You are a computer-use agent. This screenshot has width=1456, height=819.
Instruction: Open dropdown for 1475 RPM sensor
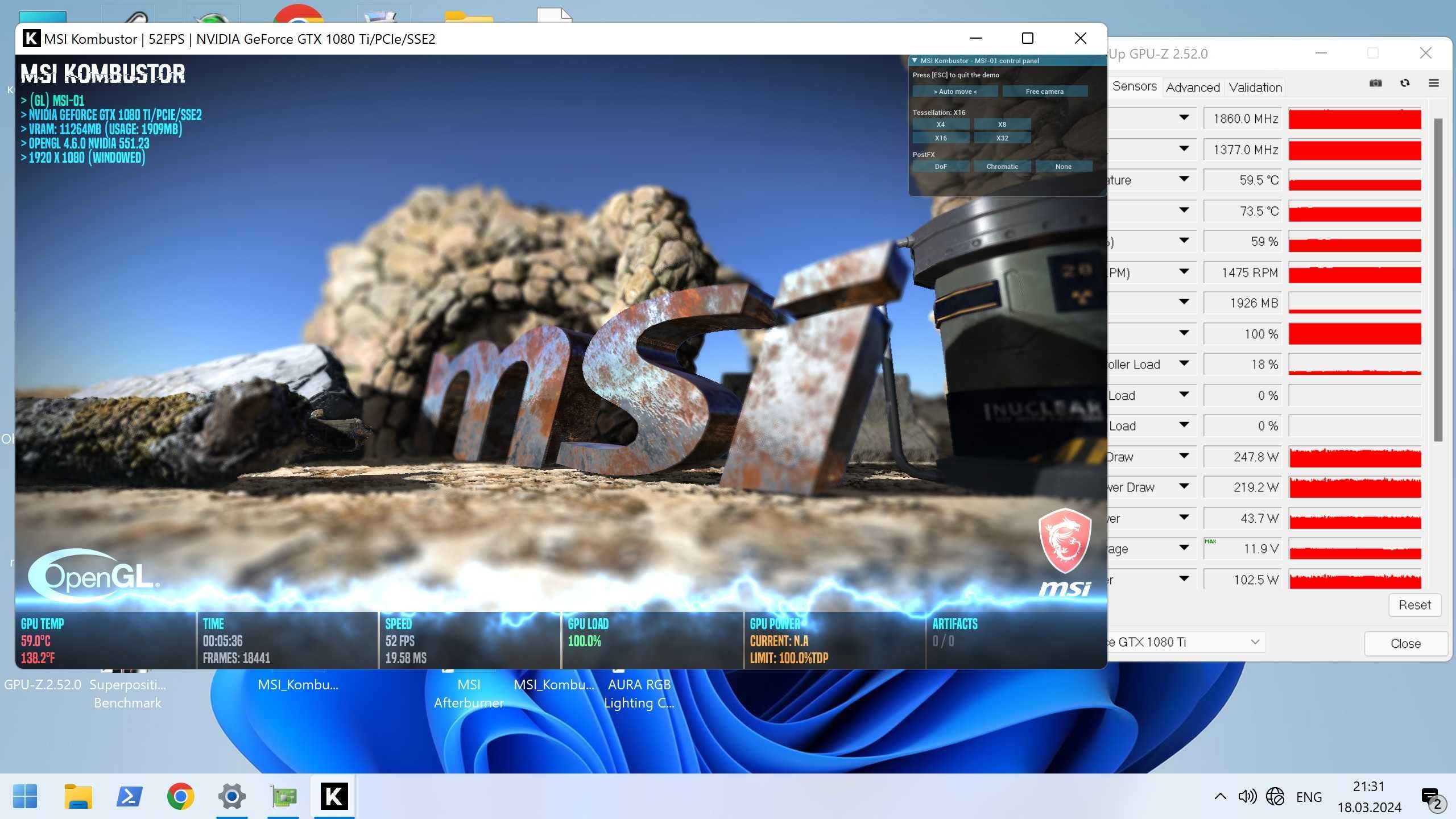coord(1184,271)
